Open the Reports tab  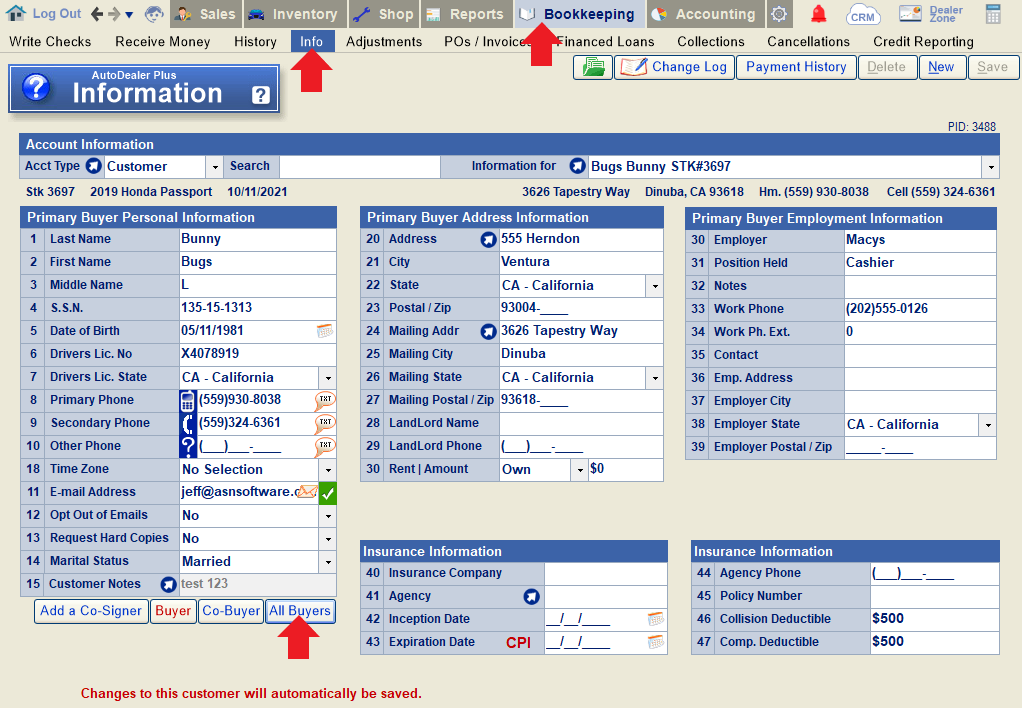coord(467,14)
